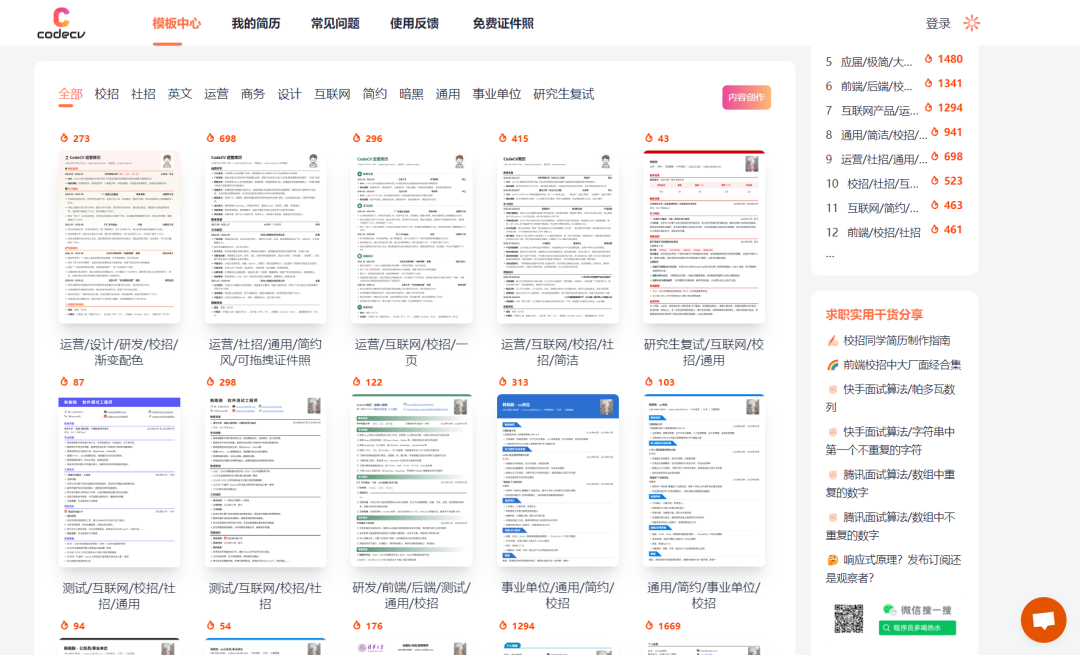
Task: Open 快手面试算法/帕多瓦数列 article
Action: click(x=891, y=398)
